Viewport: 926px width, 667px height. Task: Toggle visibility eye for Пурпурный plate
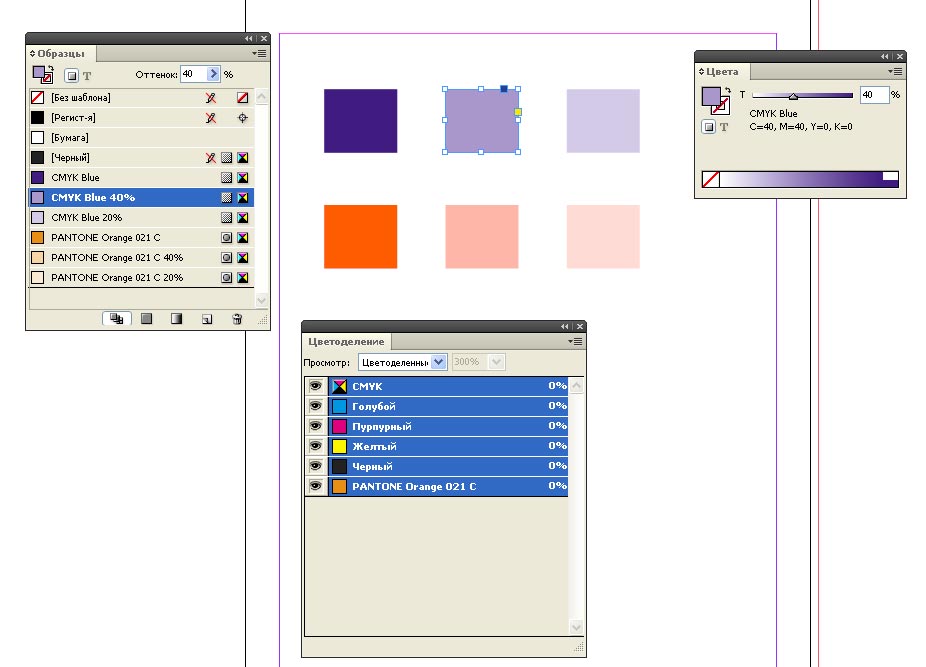pyautogui.click(x=316, y=427)
